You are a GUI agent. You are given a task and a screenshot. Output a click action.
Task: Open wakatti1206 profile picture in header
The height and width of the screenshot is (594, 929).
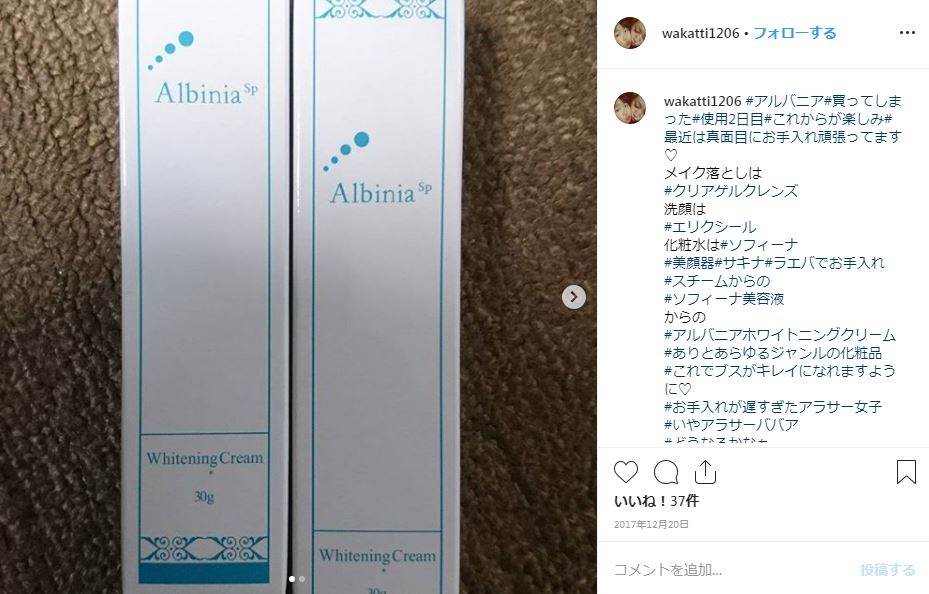click(x=630, y=33)
